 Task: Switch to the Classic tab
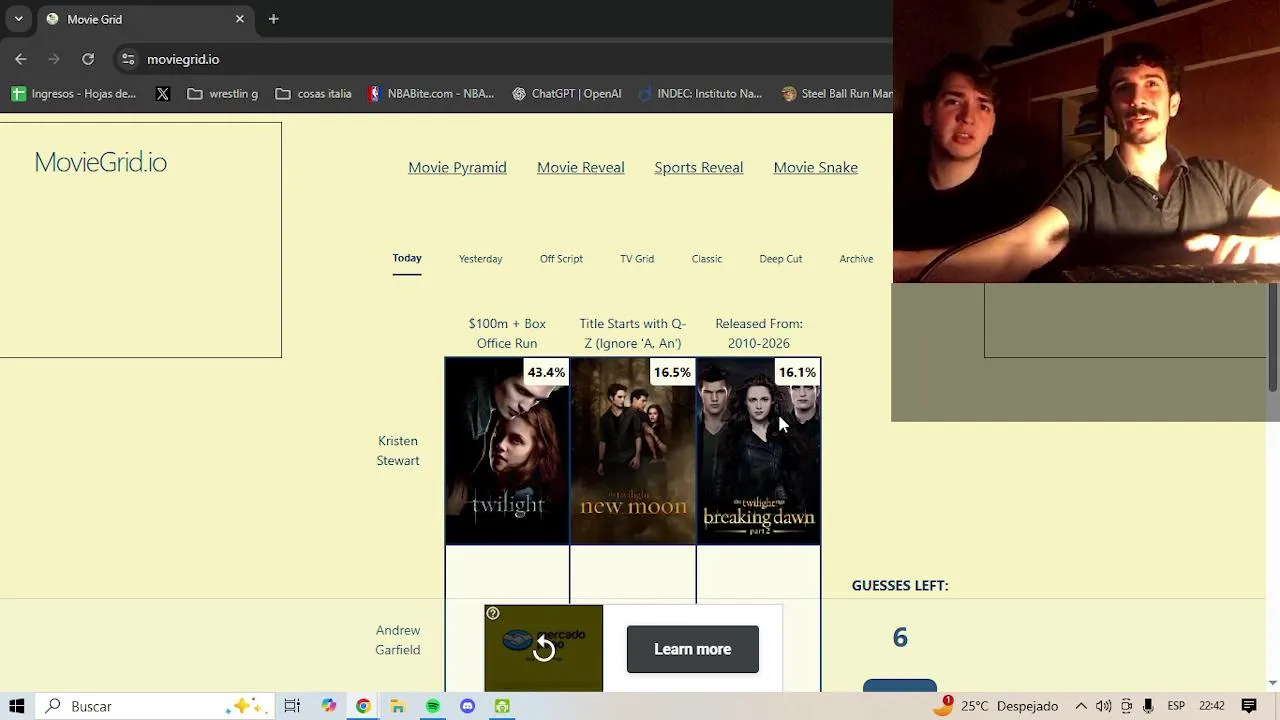706,259
